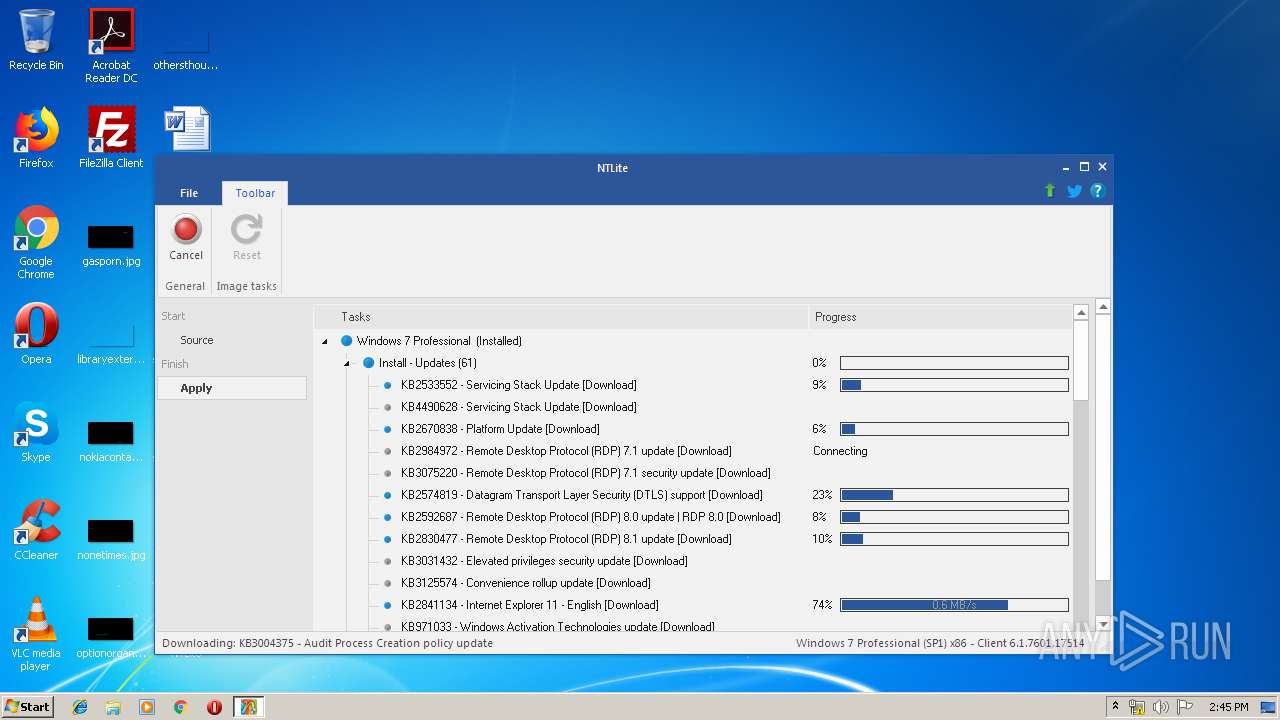Image resolution: width=1280 pixels, height=720 pixels.
Task: Click the Connecting status text for KB2984972
Action: [840, 451]
